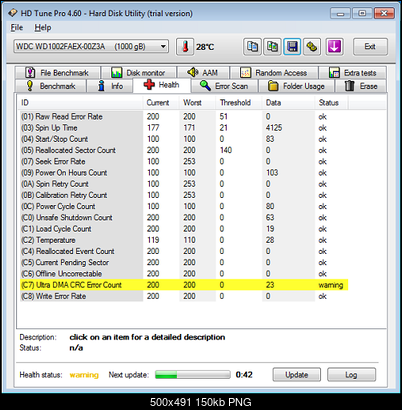Open the Help menu

[x=43, y=27]
